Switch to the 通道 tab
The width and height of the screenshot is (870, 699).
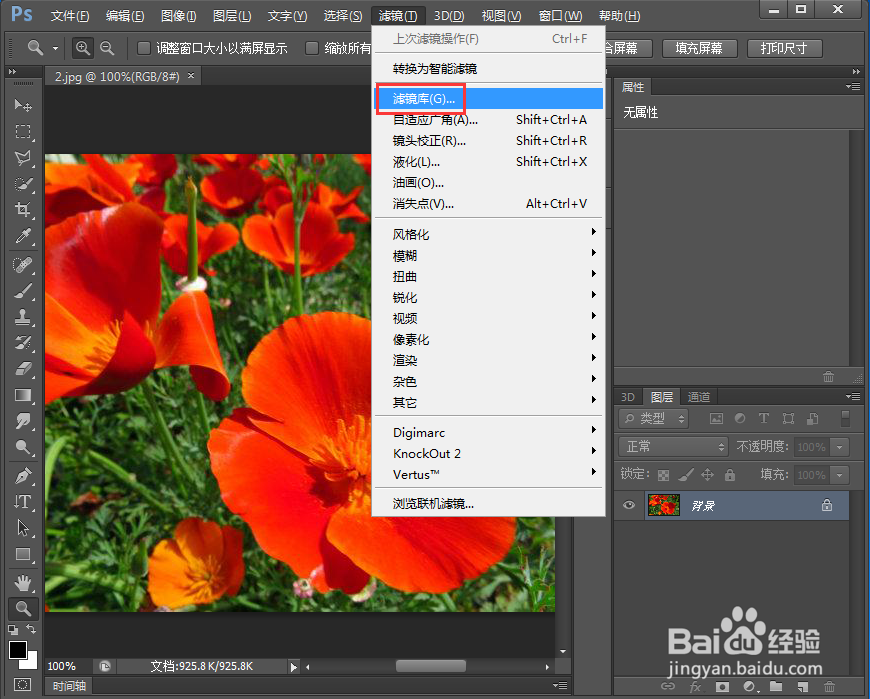click(x=699, y=397)
